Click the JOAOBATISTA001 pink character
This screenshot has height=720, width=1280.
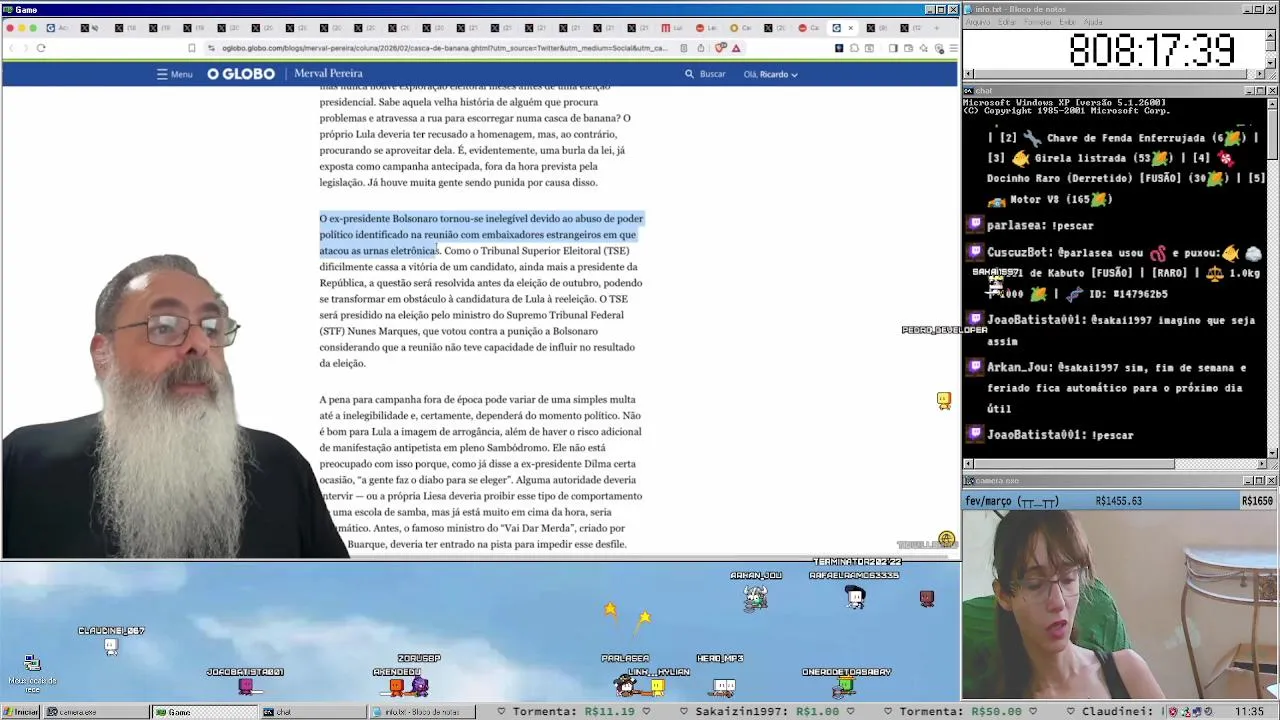pyautogui.click(x=246, y=686)
